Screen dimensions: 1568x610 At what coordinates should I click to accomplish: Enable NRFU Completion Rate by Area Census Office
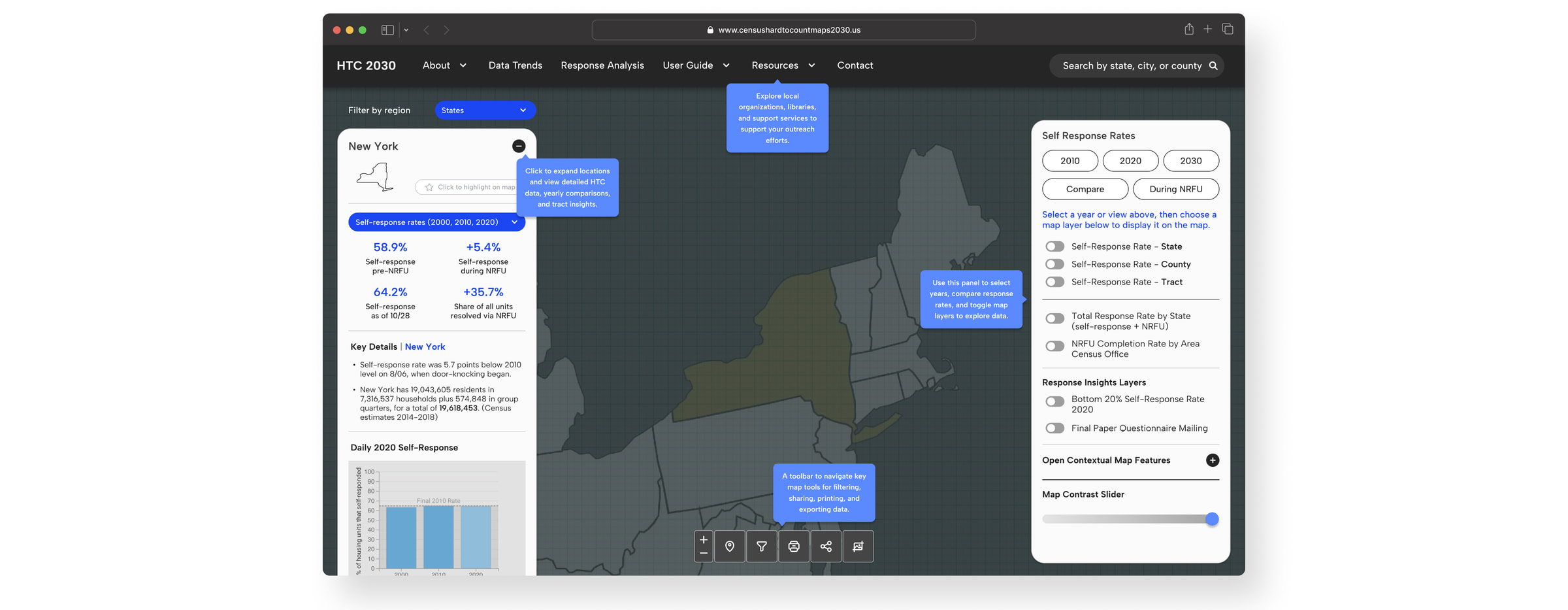pos(1054,346)
